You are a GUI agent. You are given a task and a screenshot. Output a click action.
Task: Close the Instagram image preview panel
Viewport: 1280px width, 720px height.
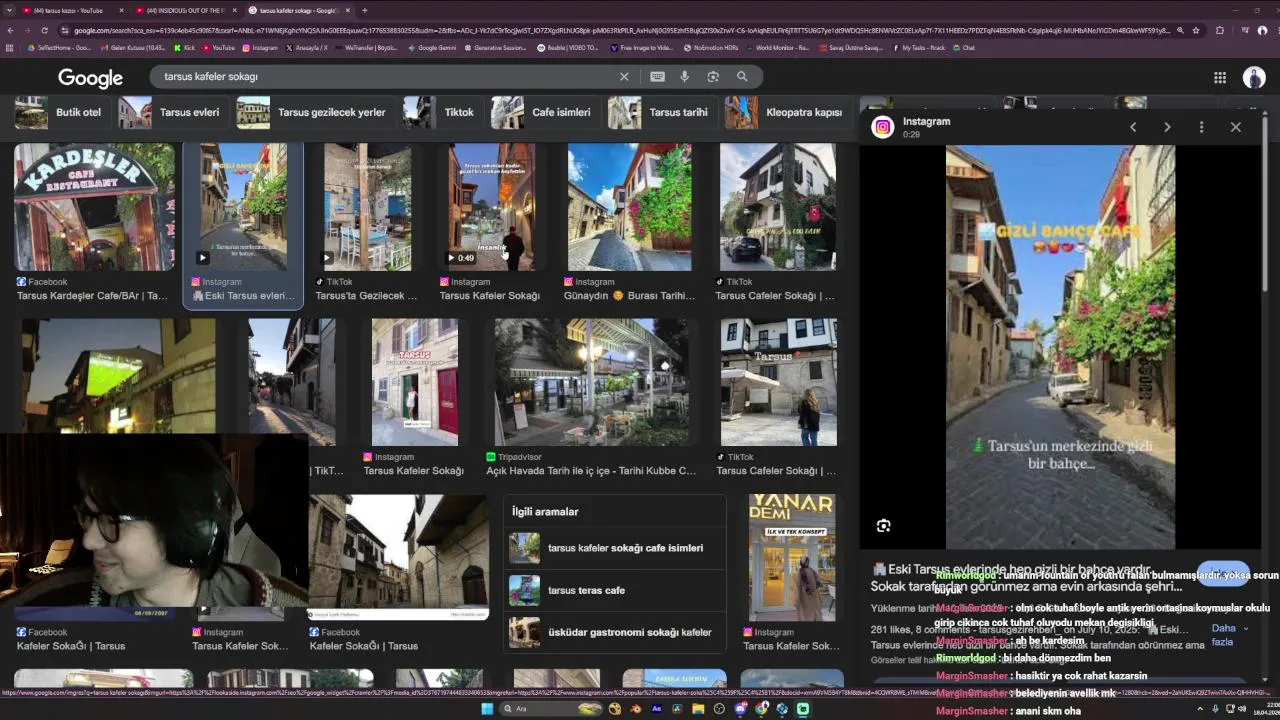coord(1236,127)
